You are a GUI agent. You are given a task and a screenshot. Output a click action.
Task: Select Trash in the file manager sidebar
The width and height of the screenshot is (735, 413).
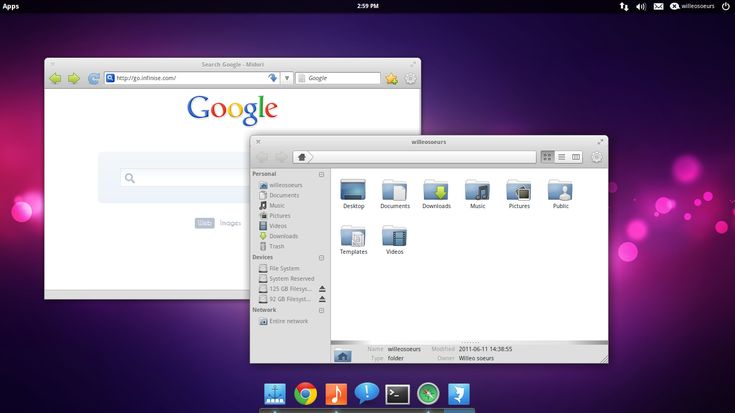click(277, 246)
